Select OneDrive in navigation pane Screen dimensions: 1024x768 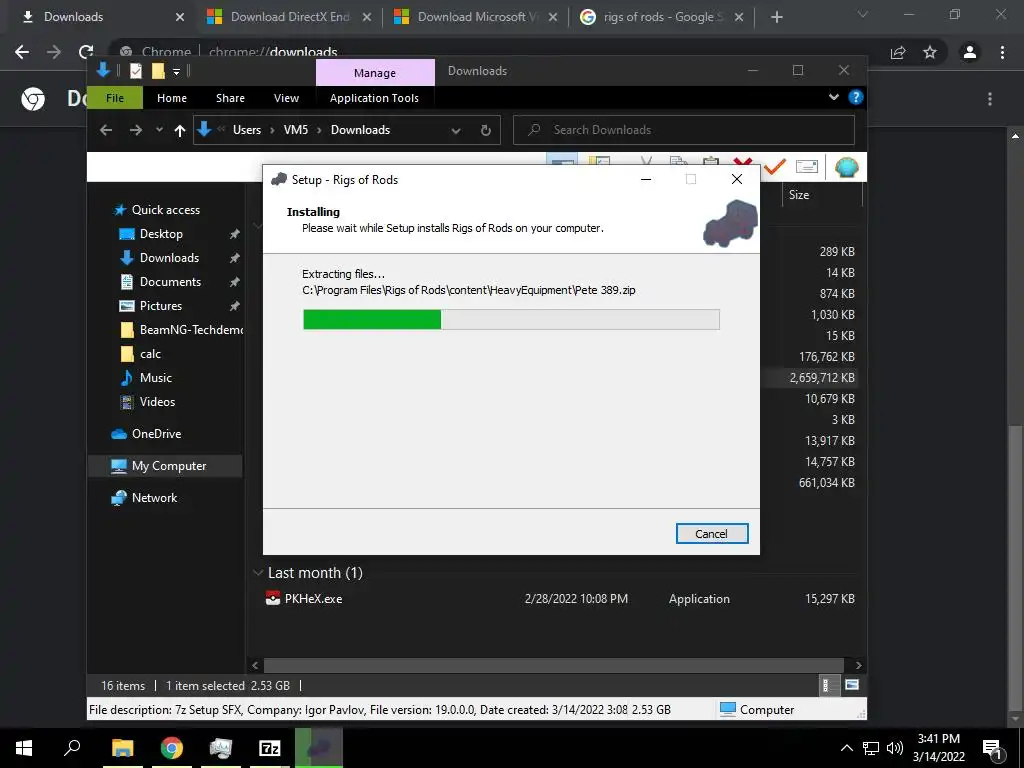point(157,434)
